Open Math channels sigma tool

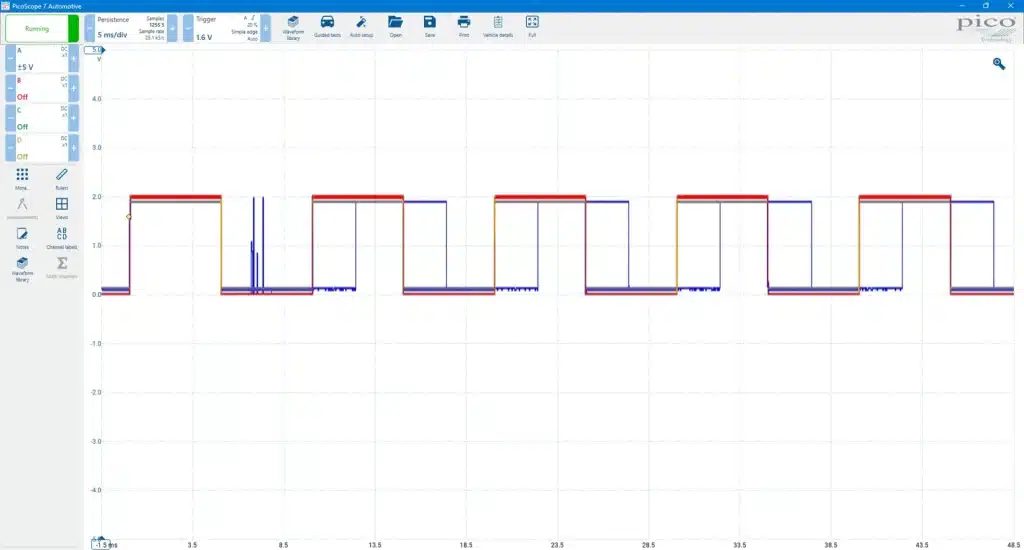(61, 268)
